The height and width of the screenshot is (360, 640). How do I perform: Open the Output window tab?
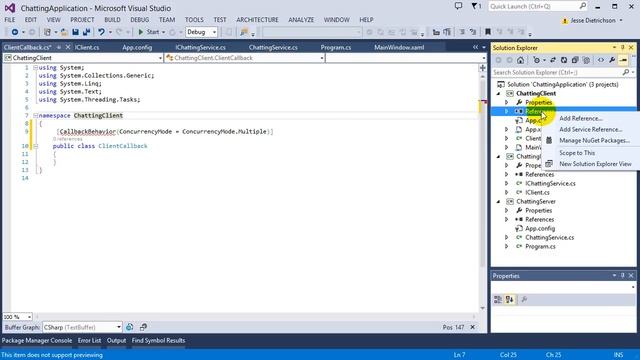[116, 340]
